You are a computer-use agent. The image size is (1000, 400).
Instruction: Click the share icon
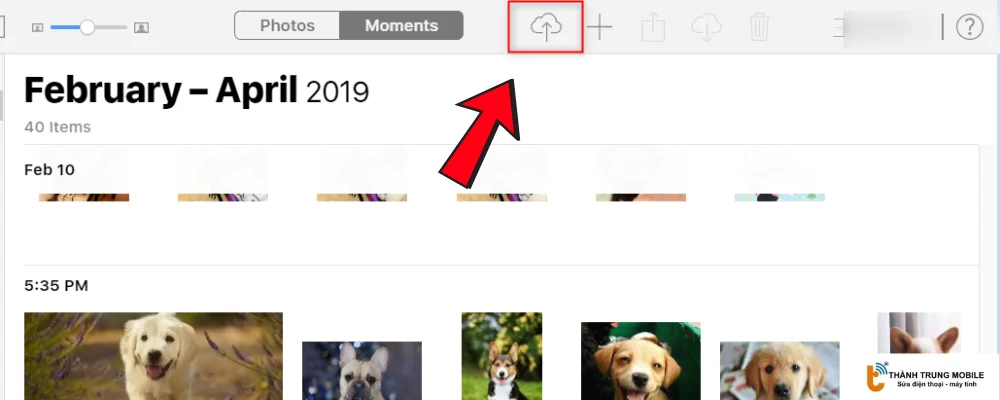(652, 28)
